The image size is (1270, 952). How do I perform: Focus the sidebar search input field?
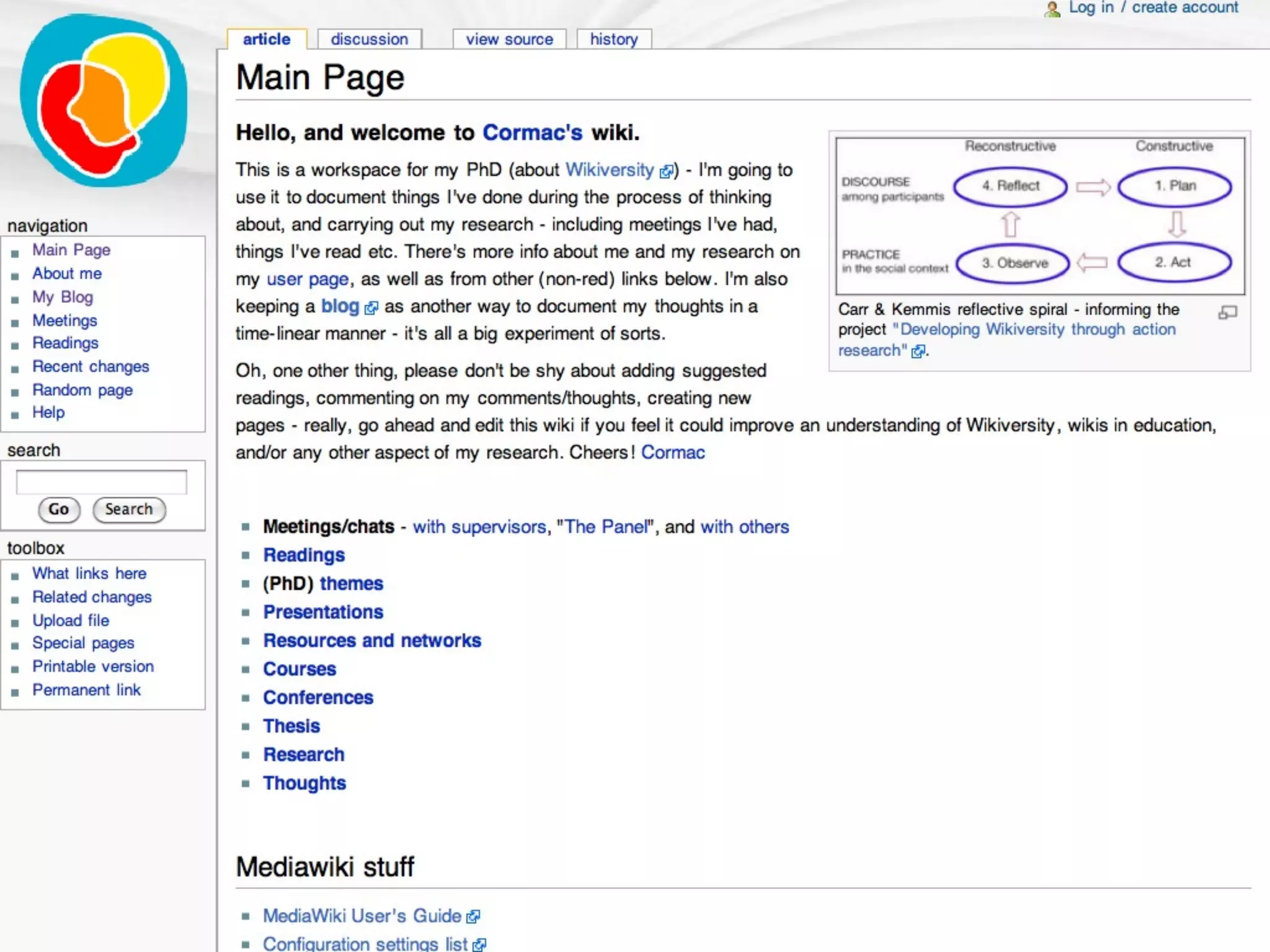coord(101,482)
